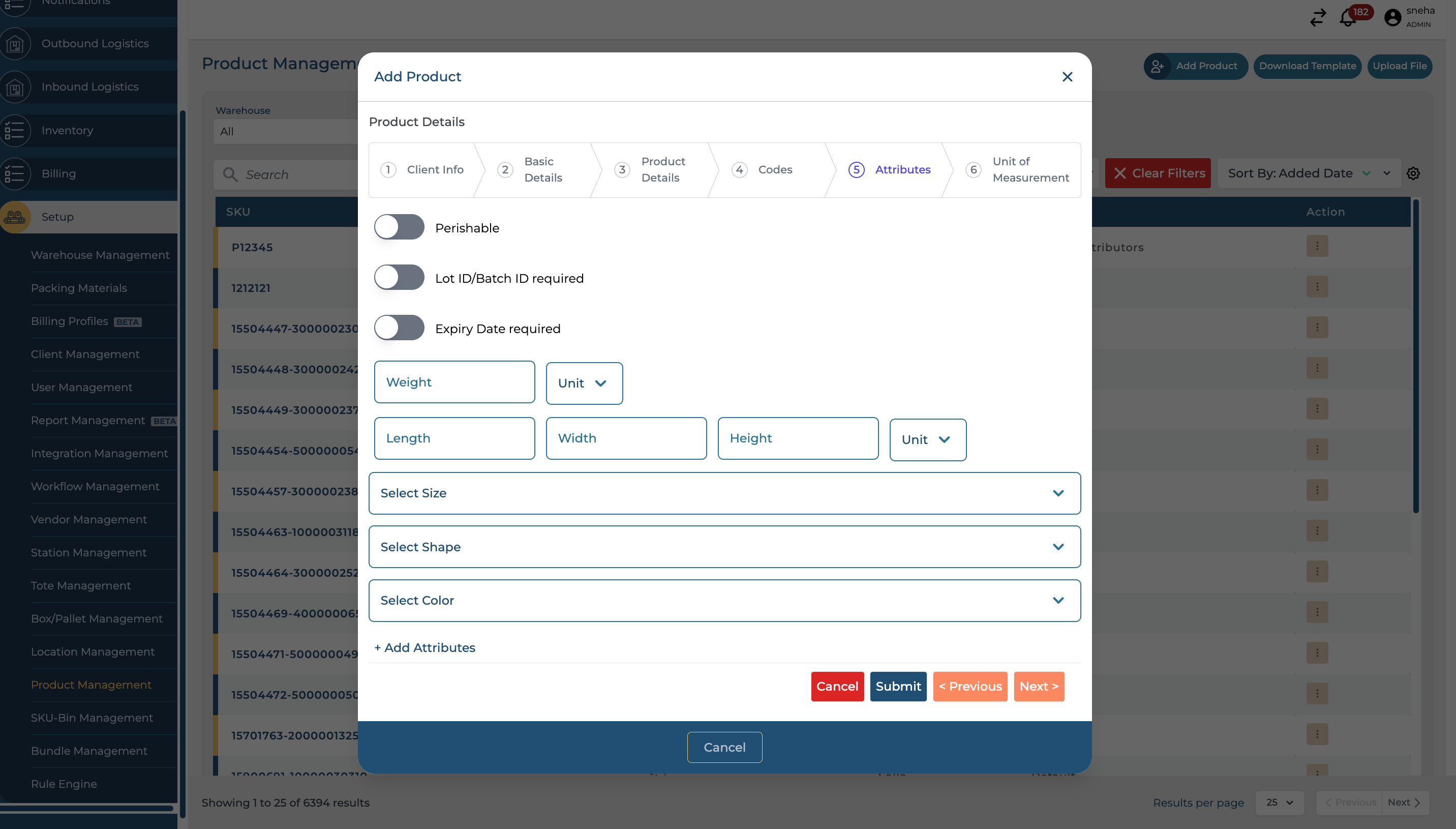Viewport: 1456px width, 829px height.
Task: Open the action menu for SKU P12345
Action: pos(1318,246)
